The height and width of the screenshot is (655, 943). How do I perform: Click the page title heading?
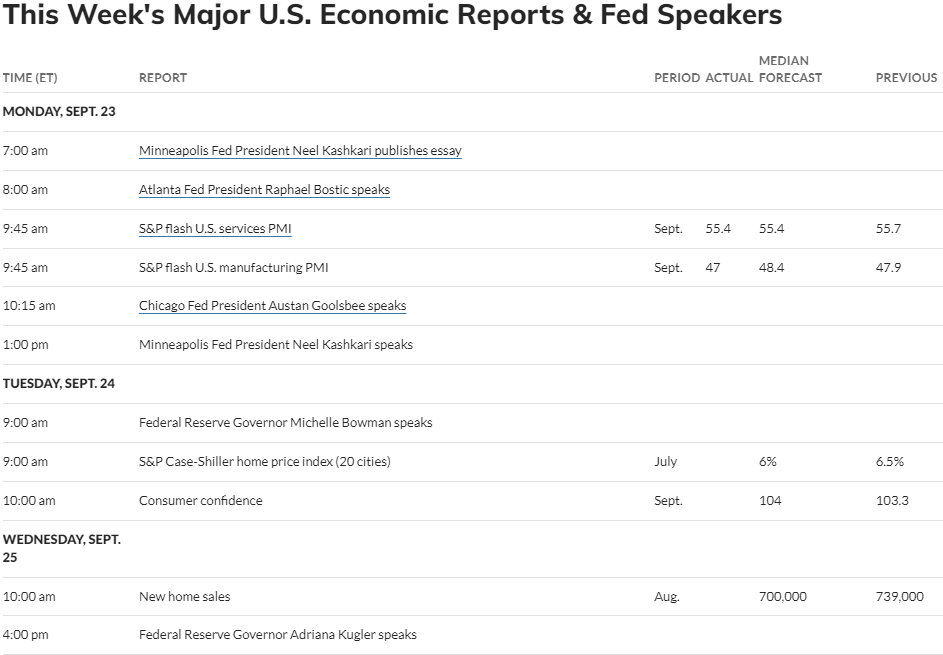(392, 14)
